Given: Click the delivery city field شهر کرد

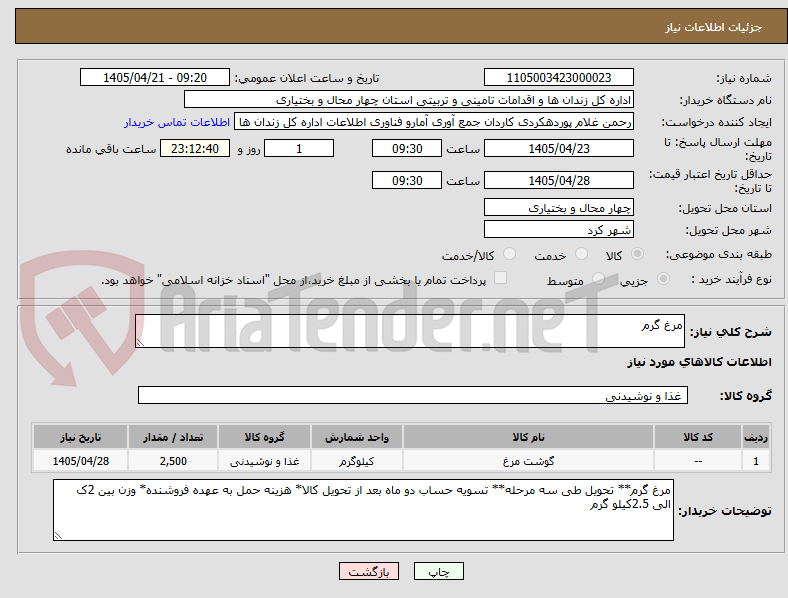Looking at the screenshot, I should [x=559, y=230].
